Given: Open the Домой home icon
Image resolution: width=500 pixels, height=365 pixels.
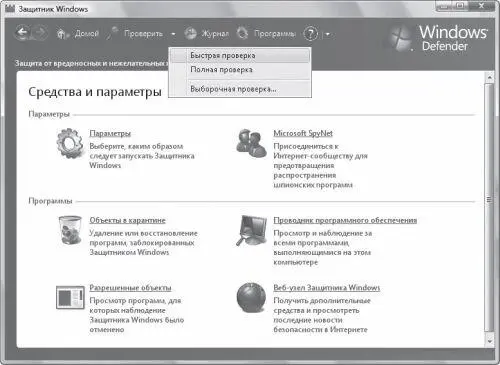Looking at the screenshot, I should click(62, 34).
